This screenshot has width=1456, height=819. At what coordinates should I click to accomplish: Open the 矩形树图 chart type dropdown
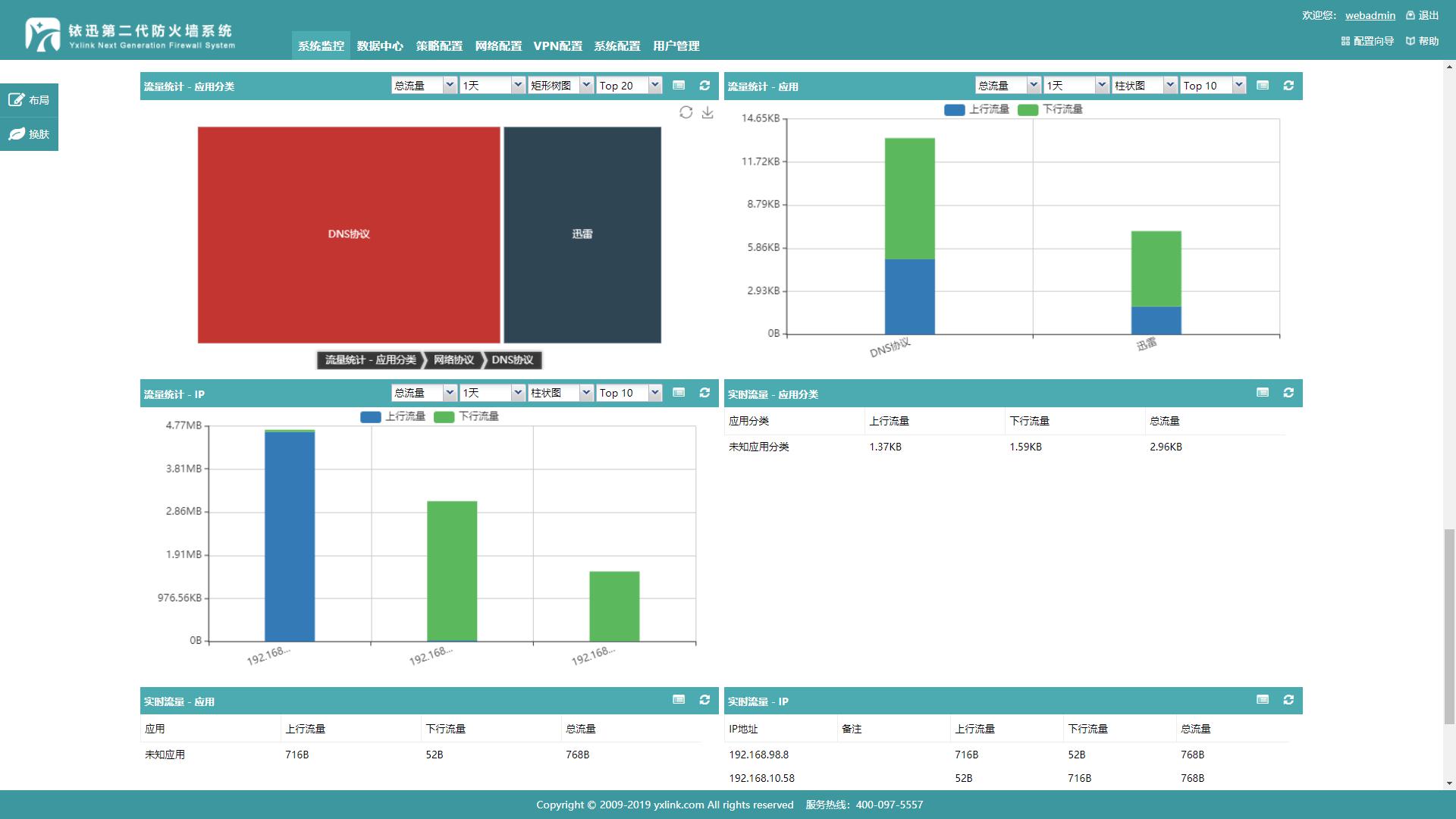pyautogui.click(x=560, y=86)
